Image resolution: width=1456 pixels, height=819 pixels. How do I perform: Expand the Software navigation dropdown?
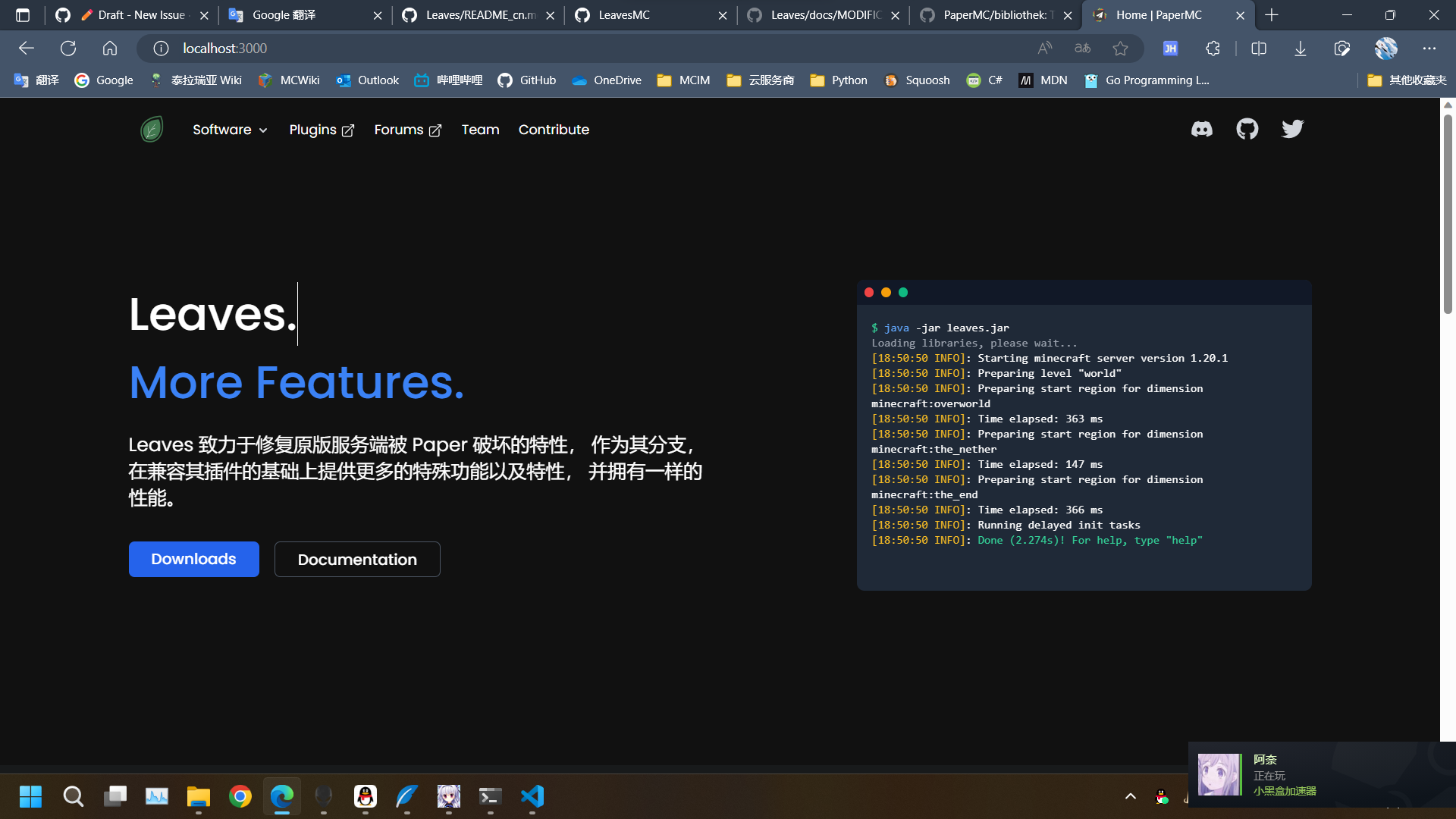pyautogui.click(x=229, y=130)
